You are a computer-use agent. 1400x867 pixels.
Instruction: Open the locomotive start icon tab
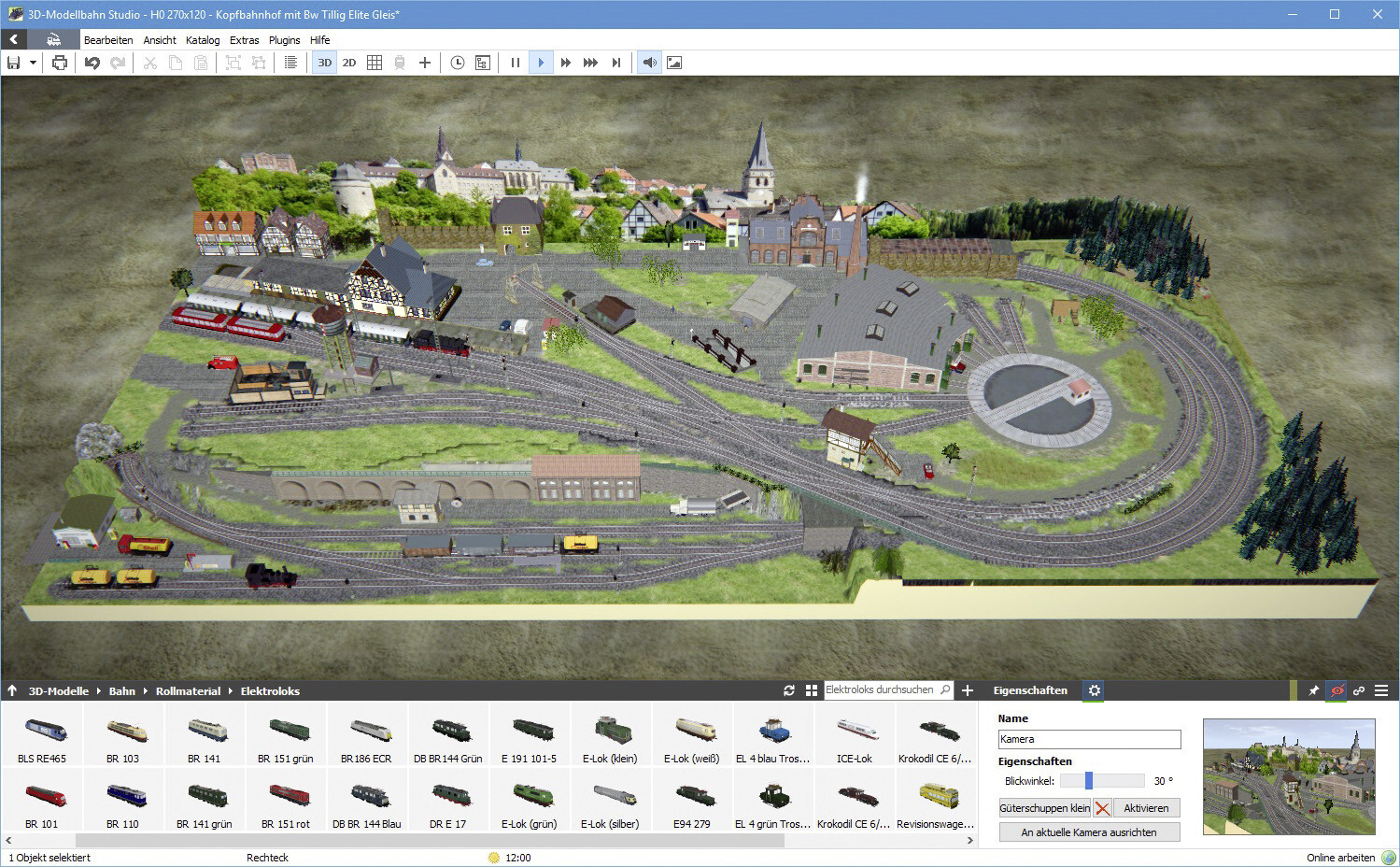[53, 39]
